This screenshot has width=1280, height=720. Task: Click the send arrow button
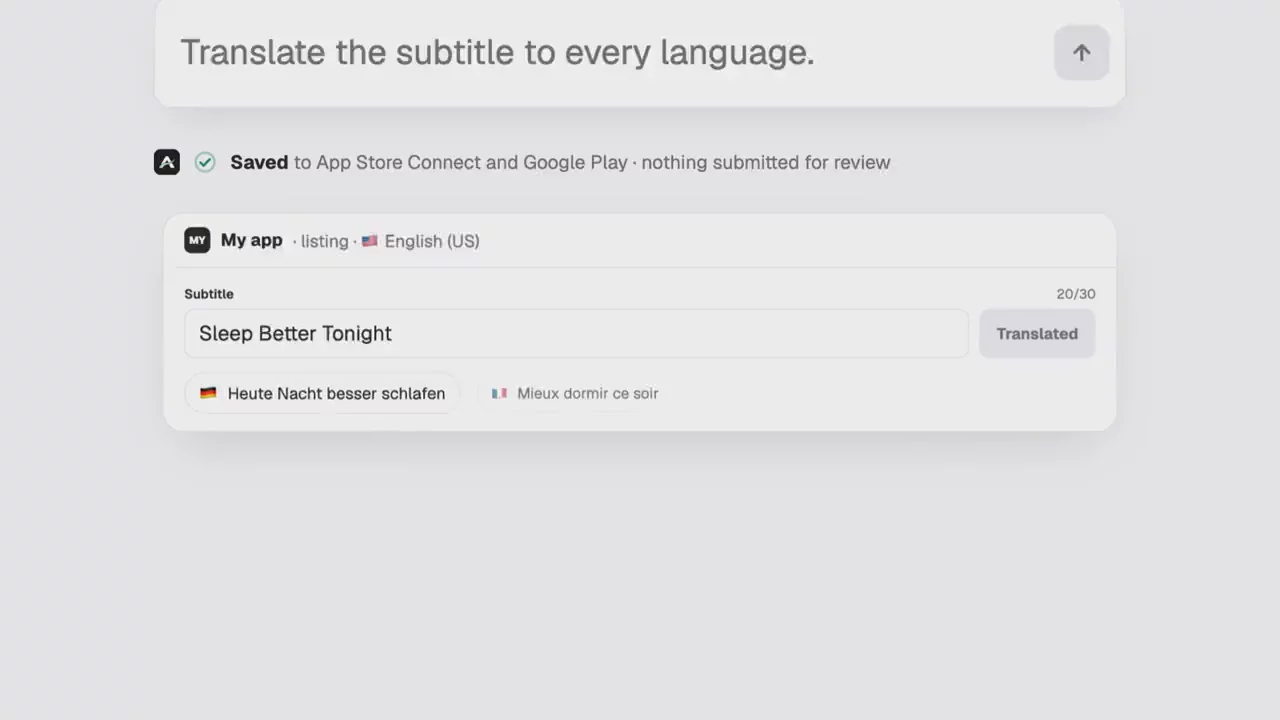(1081, 53)
